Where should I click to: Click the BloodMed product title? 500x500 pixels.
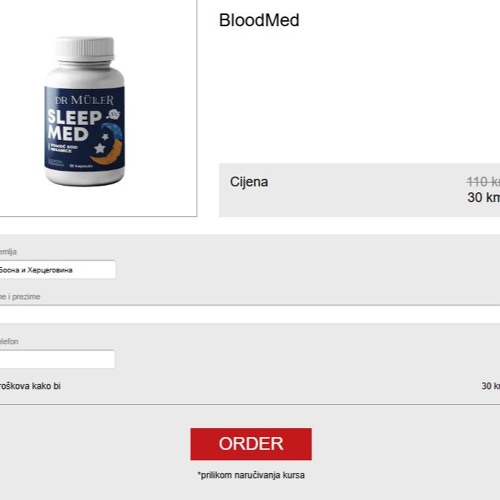point(259,20)
